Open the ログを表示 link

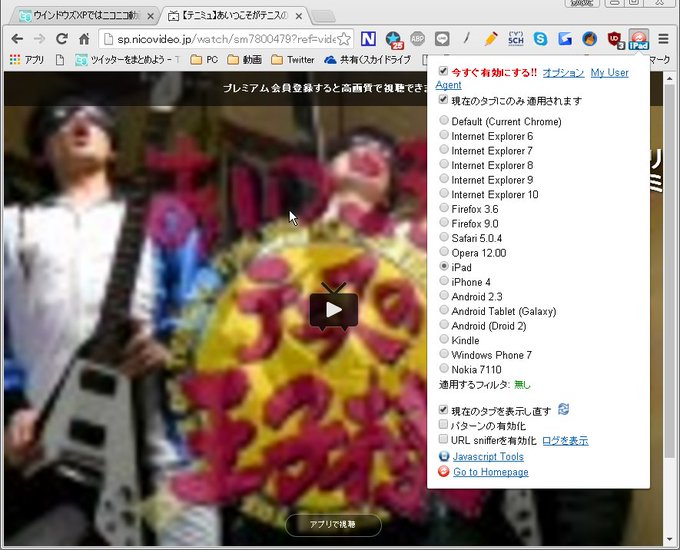[565, 441]
